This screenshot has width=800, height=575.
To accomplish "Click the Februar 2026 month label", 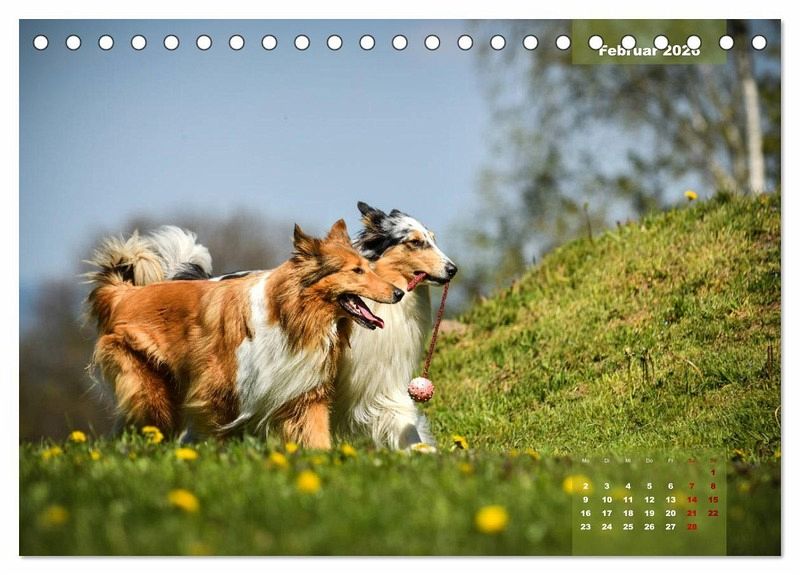I will pyautogui.click(x=649, y=50).
